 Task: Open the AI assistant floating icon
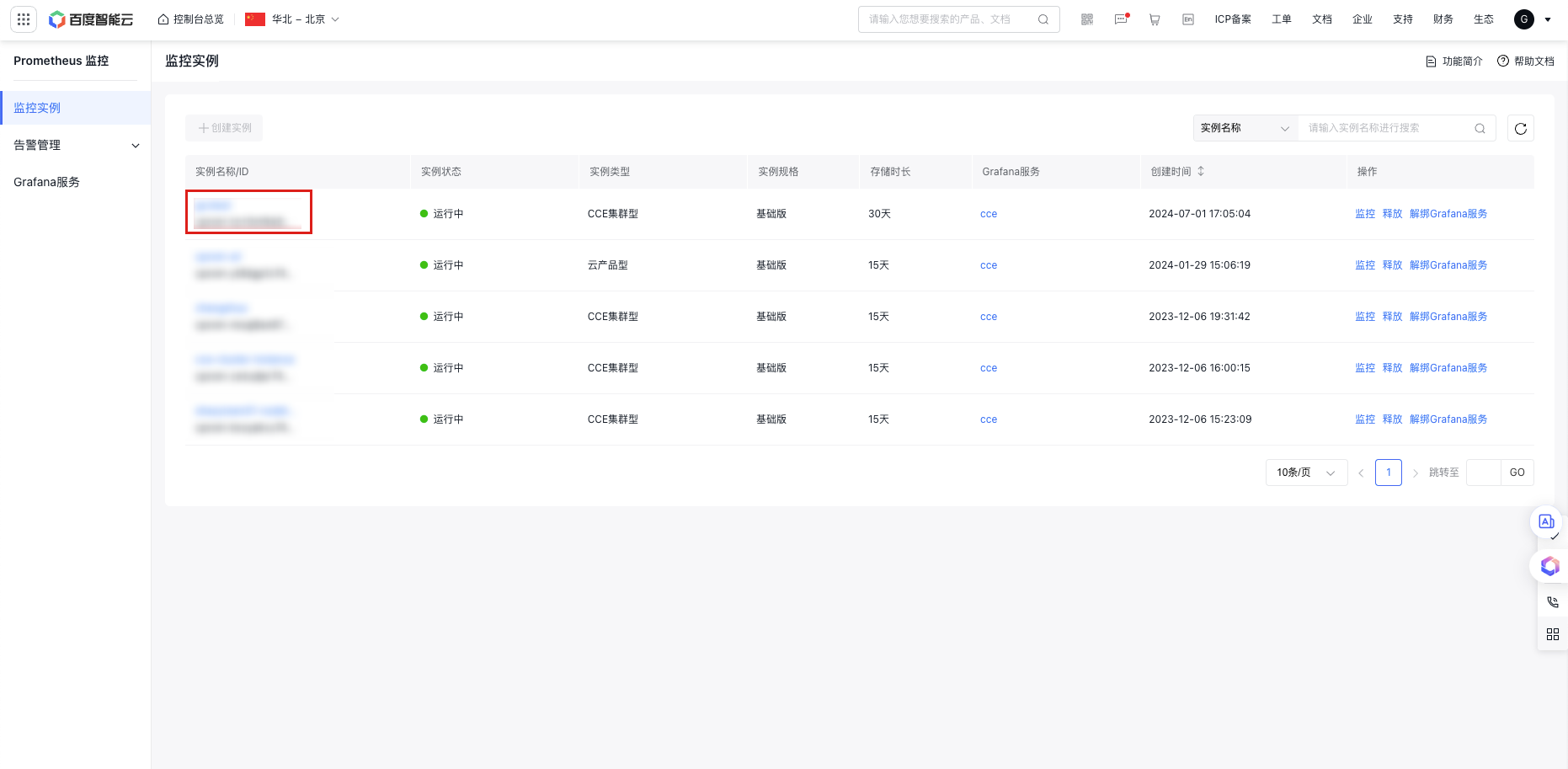1549,566
